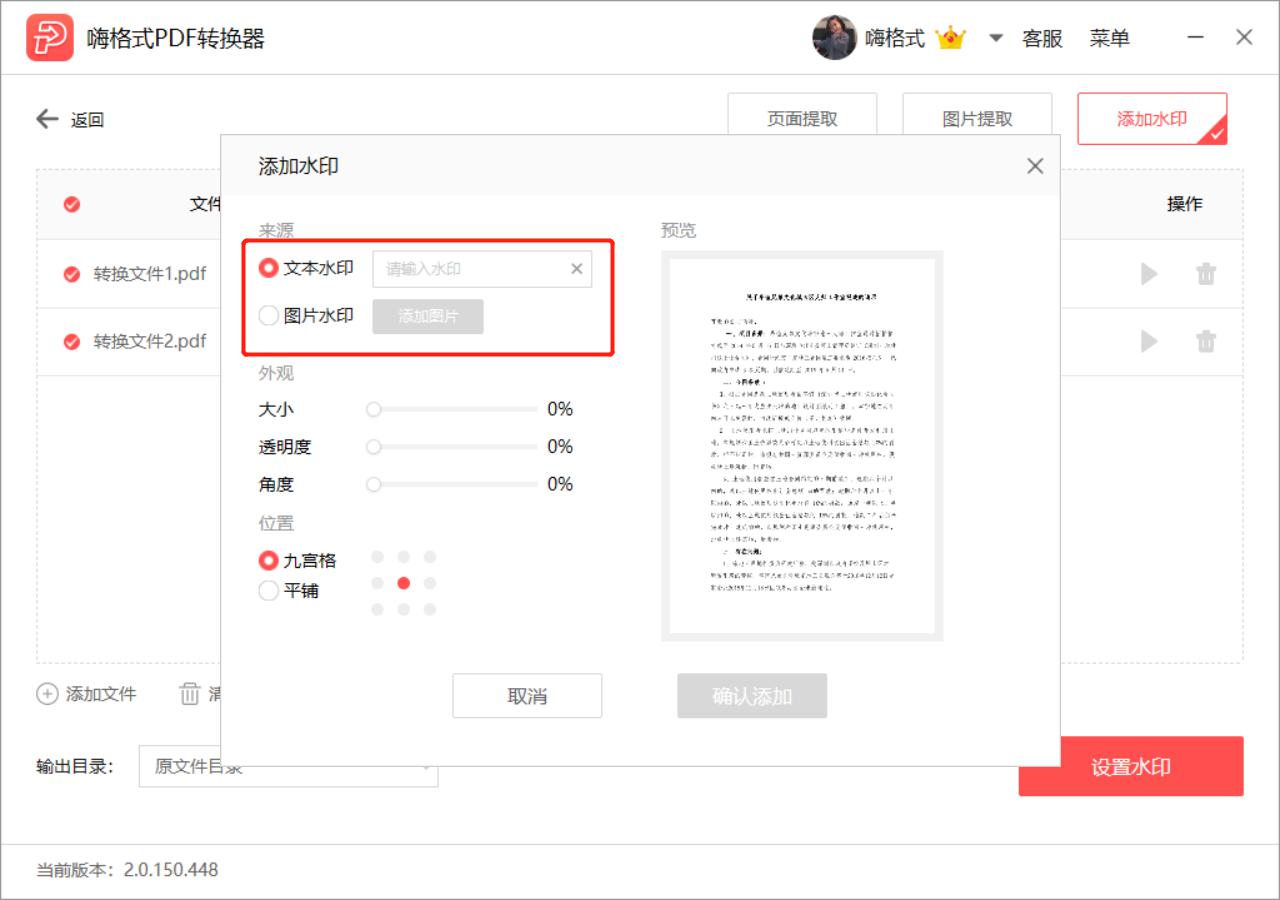The image size is (1280, 900).
Task: Click the VIP crown icon
Action: pyautogui.click(x=950, y=38)
